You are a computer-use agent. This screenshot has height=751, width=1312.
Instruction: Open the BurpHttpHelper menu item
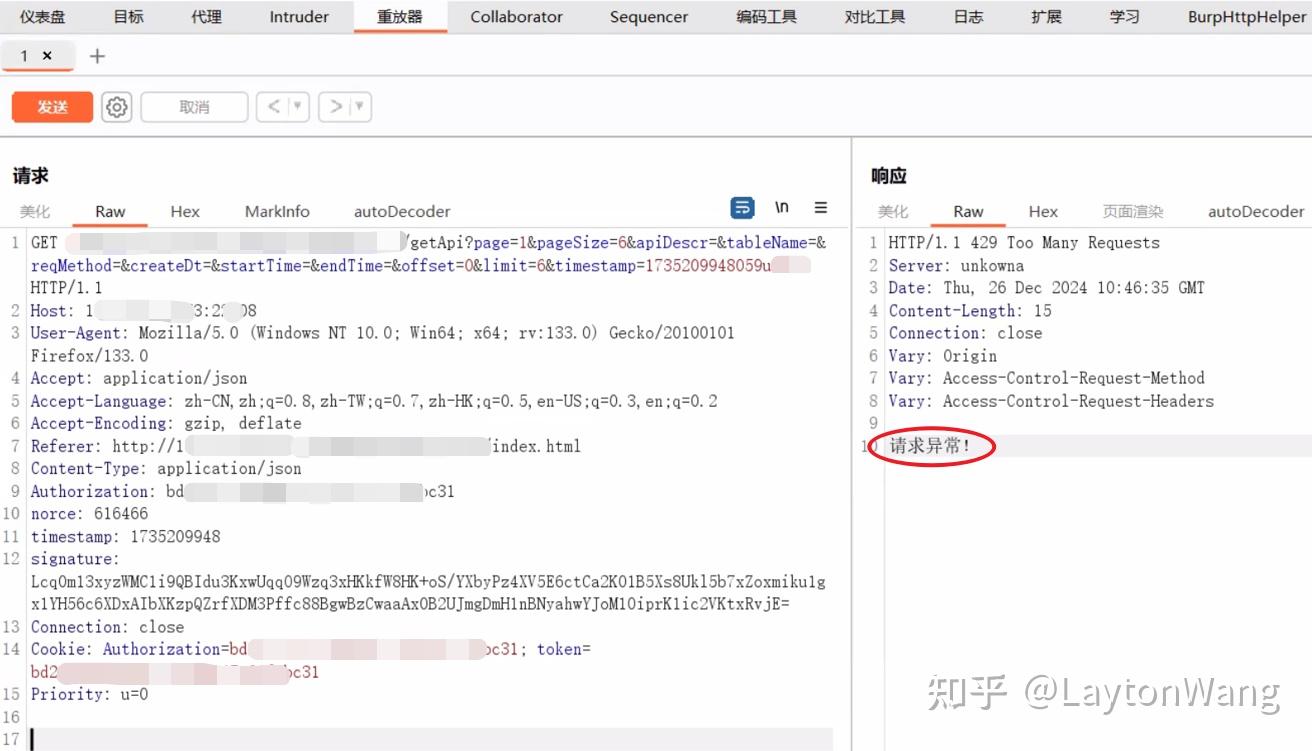tap(1245, 16)
